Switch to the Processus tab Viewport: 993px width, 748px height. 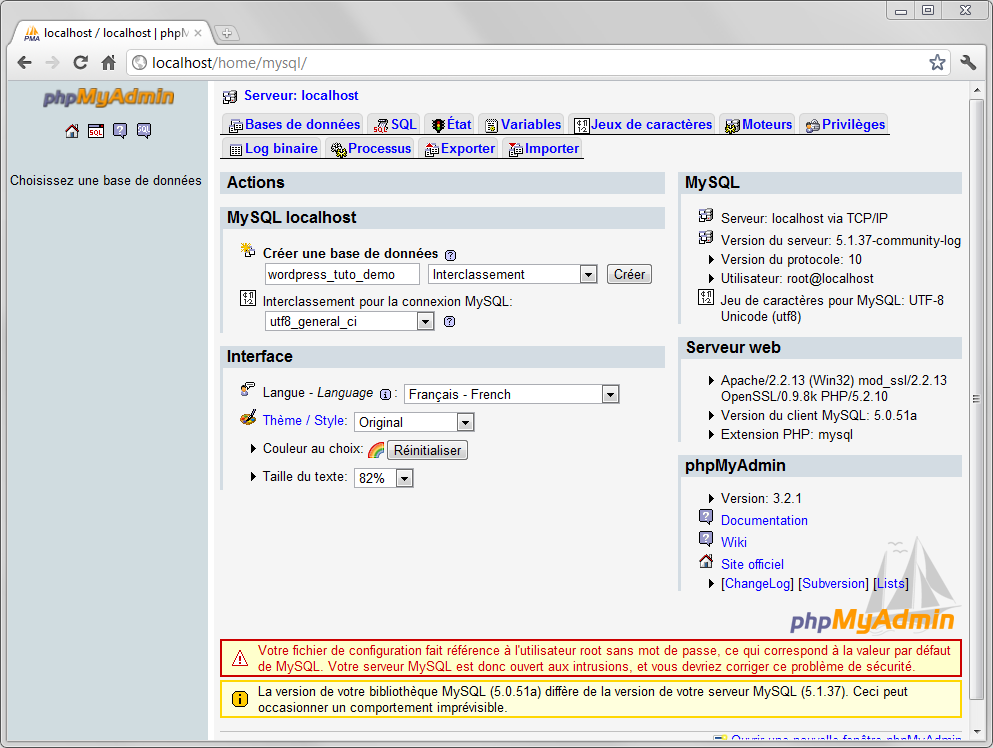370,149
